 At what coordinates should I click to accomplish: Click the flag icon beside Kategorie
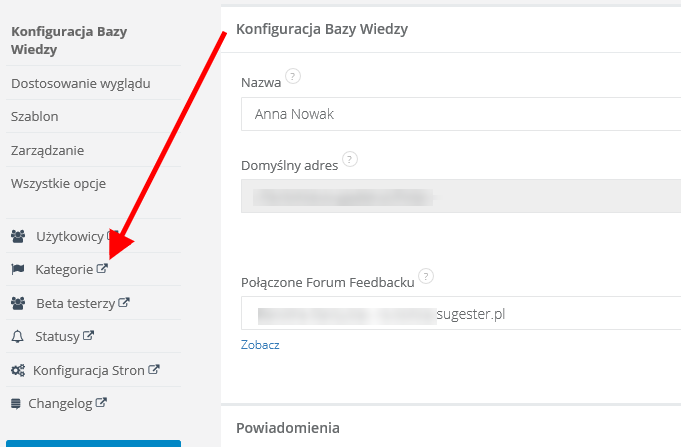point(16,269)
